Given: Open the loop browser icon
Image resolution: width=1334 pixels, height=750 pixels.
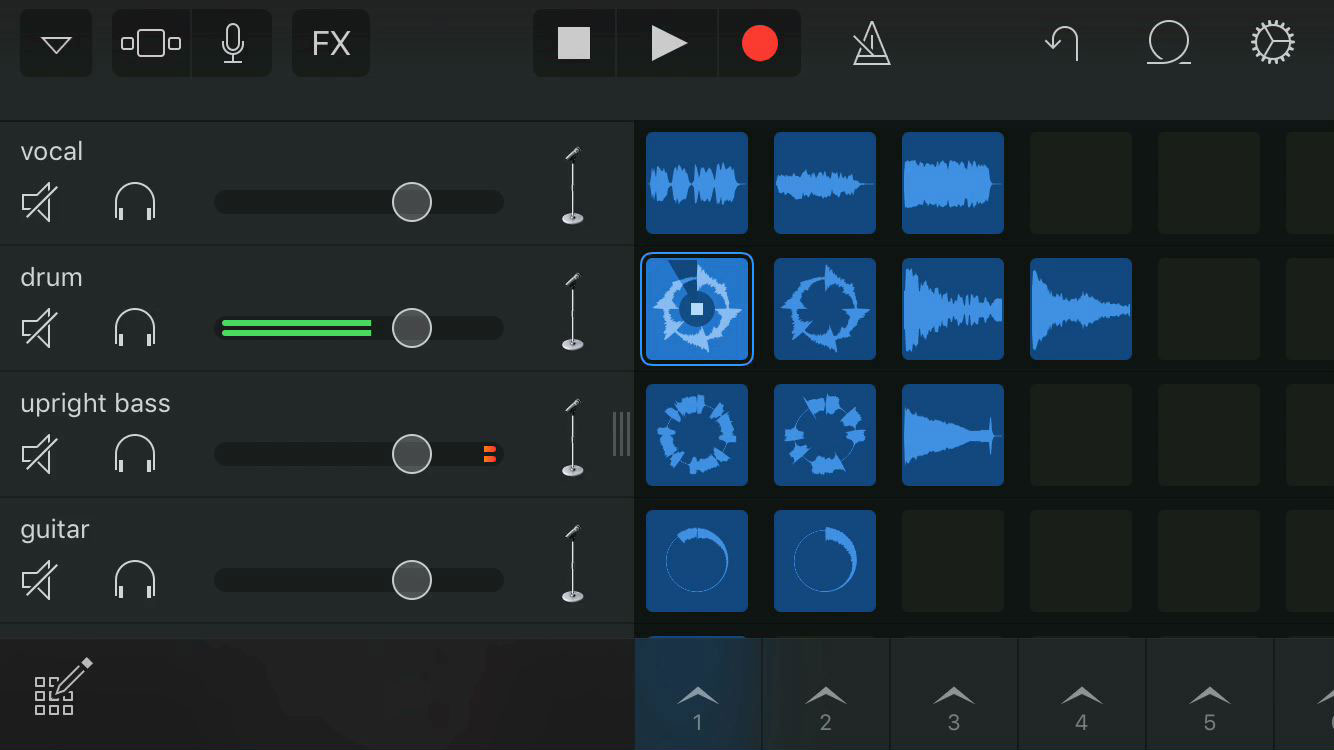Looking at the screenshot, I should (x=1168, y=43).
